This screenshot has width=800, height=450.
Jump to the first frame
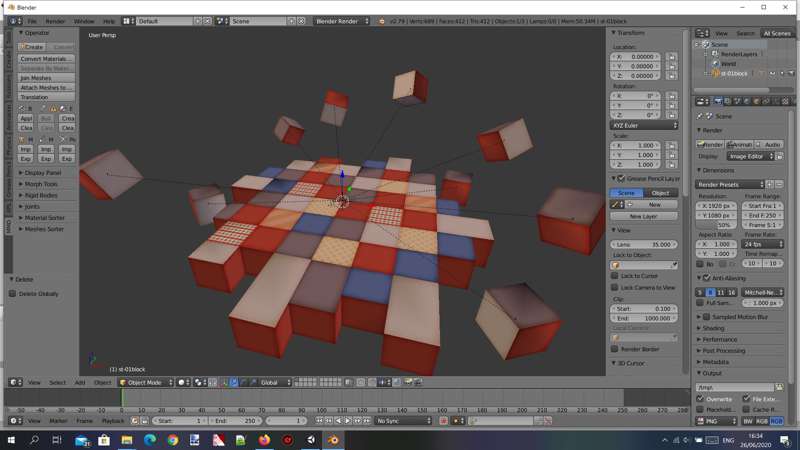coord(319,421)
